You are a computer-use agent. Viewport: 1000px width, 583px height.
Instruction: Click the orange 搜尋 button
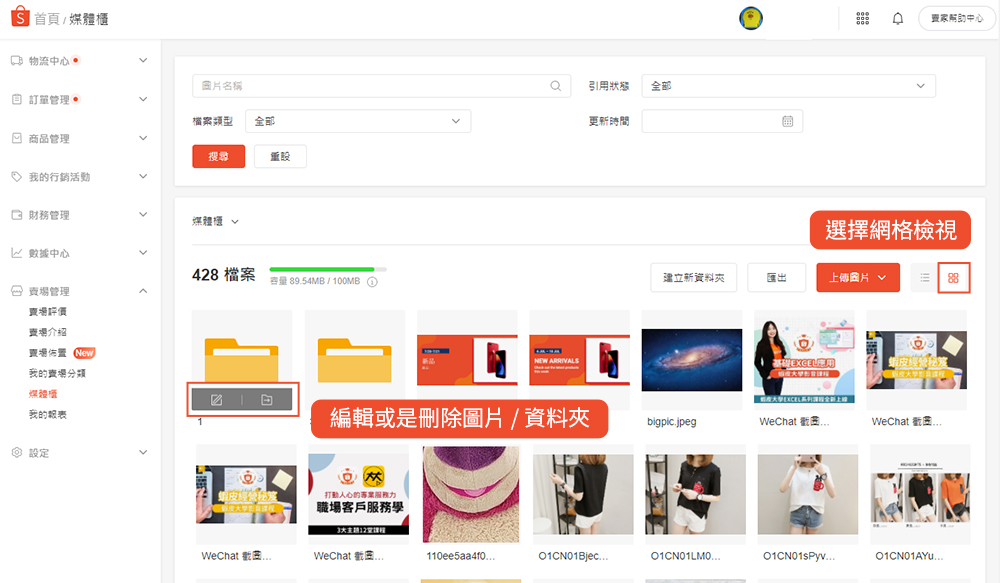(218, 157)
